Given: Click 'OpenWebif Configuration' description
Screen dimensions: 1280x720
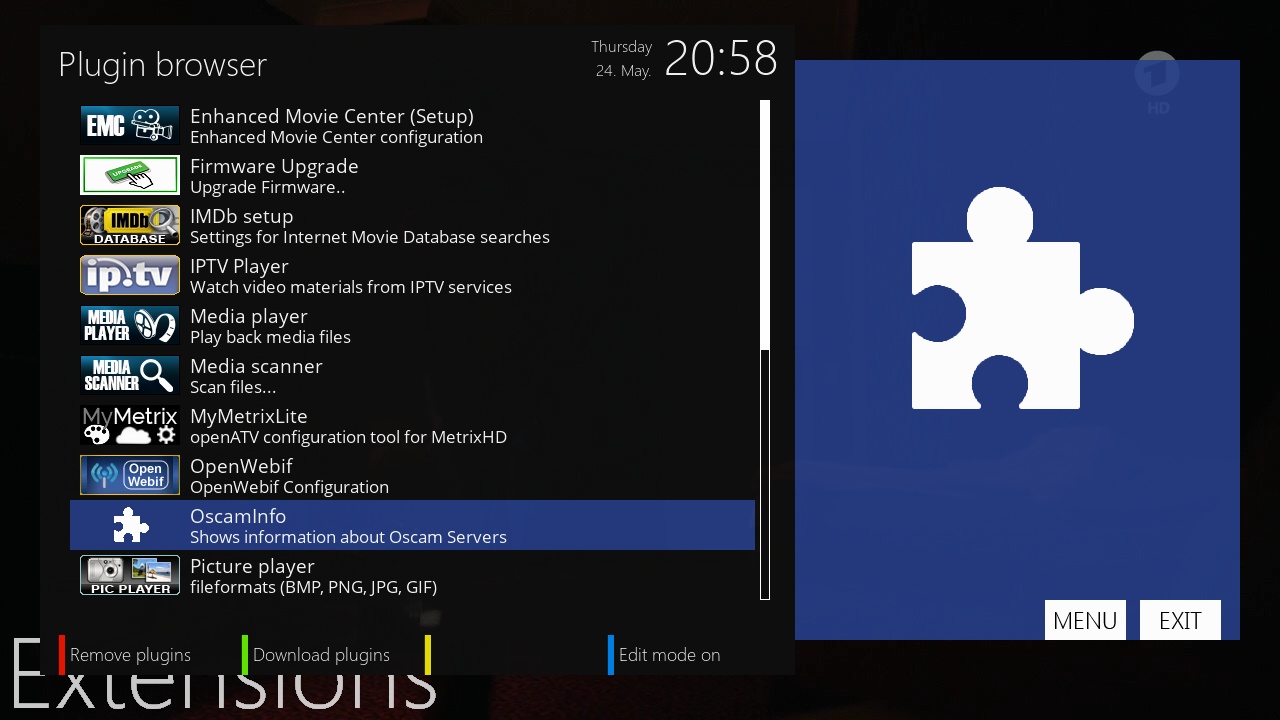Looking at the screenshot, I should pos(289,488).
